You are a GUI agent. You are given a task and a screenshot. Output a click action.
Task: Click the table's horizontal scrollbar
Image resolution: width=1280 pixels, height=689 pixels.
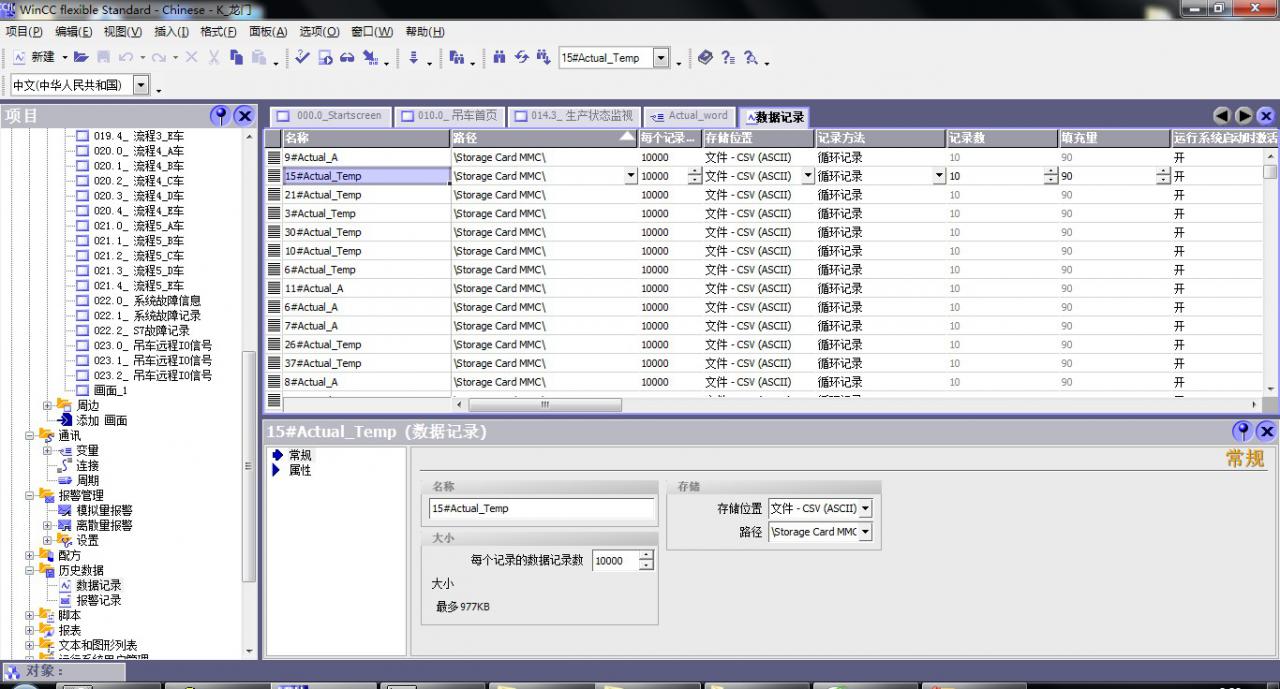tap(545, 405)
